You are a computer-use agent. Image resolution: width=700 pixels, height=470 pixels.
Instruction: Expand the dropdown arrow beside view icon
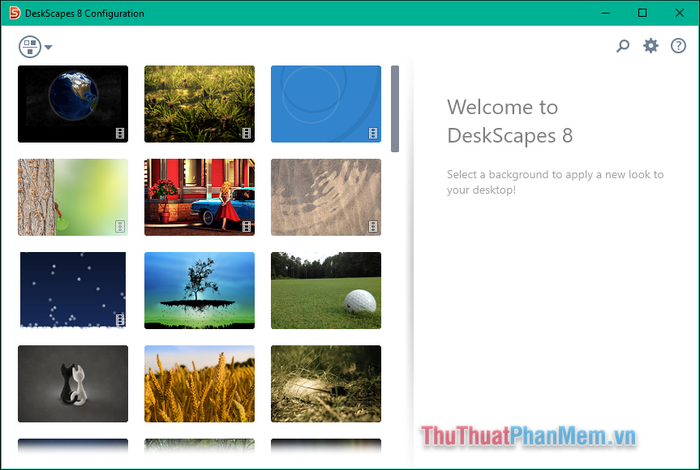pos(48,47)
